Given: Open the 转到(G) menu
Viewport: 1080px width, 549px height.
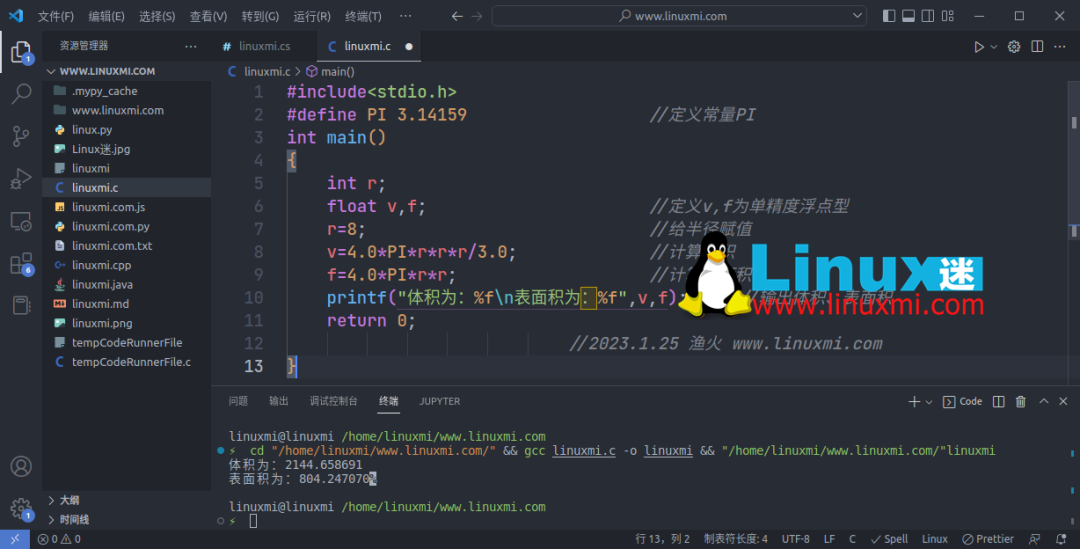Looking at the screenshot, I should coord(260,16).
